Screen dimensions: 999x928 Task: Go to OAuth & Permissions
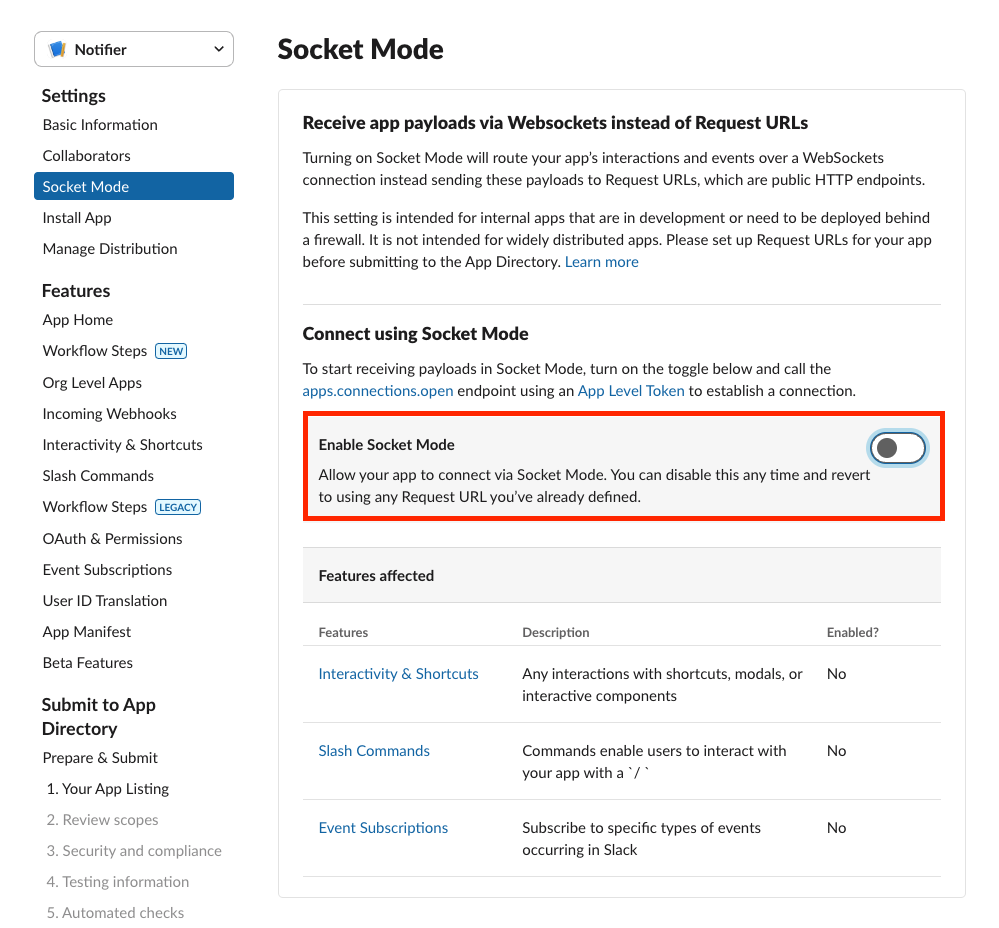click(112, 539)
